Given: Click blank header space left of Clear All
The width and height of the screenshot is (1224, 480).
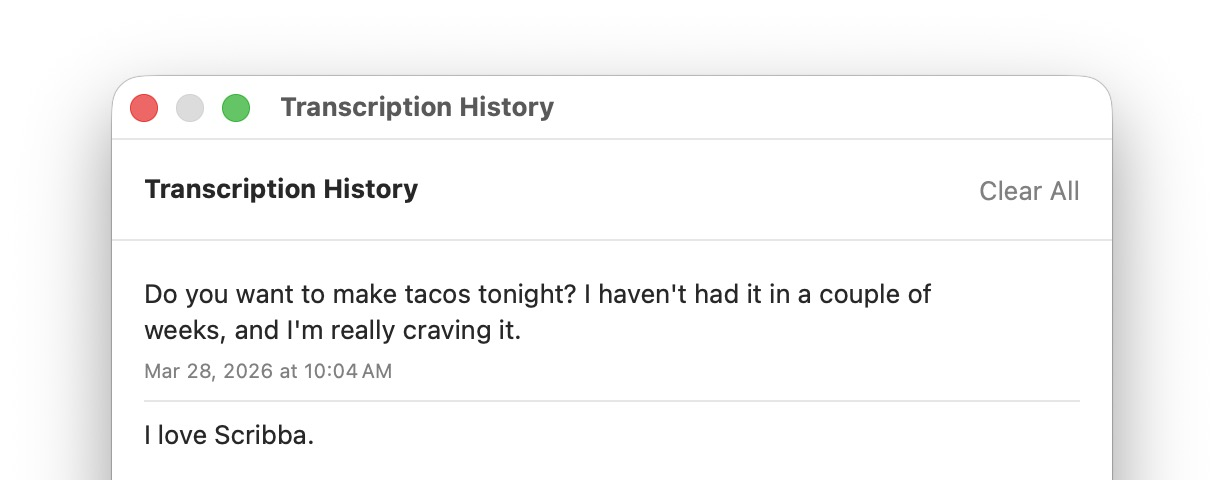Looking at the screenshot, I should point(700,190).
